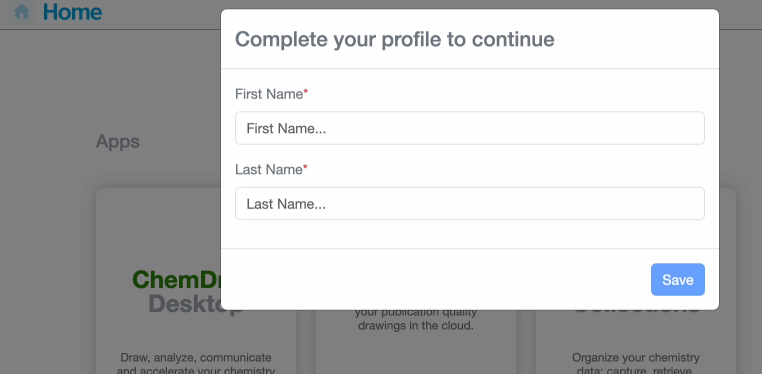Select the Apps section heading
This screenshot has width=762, height=374.
(118, 141)
